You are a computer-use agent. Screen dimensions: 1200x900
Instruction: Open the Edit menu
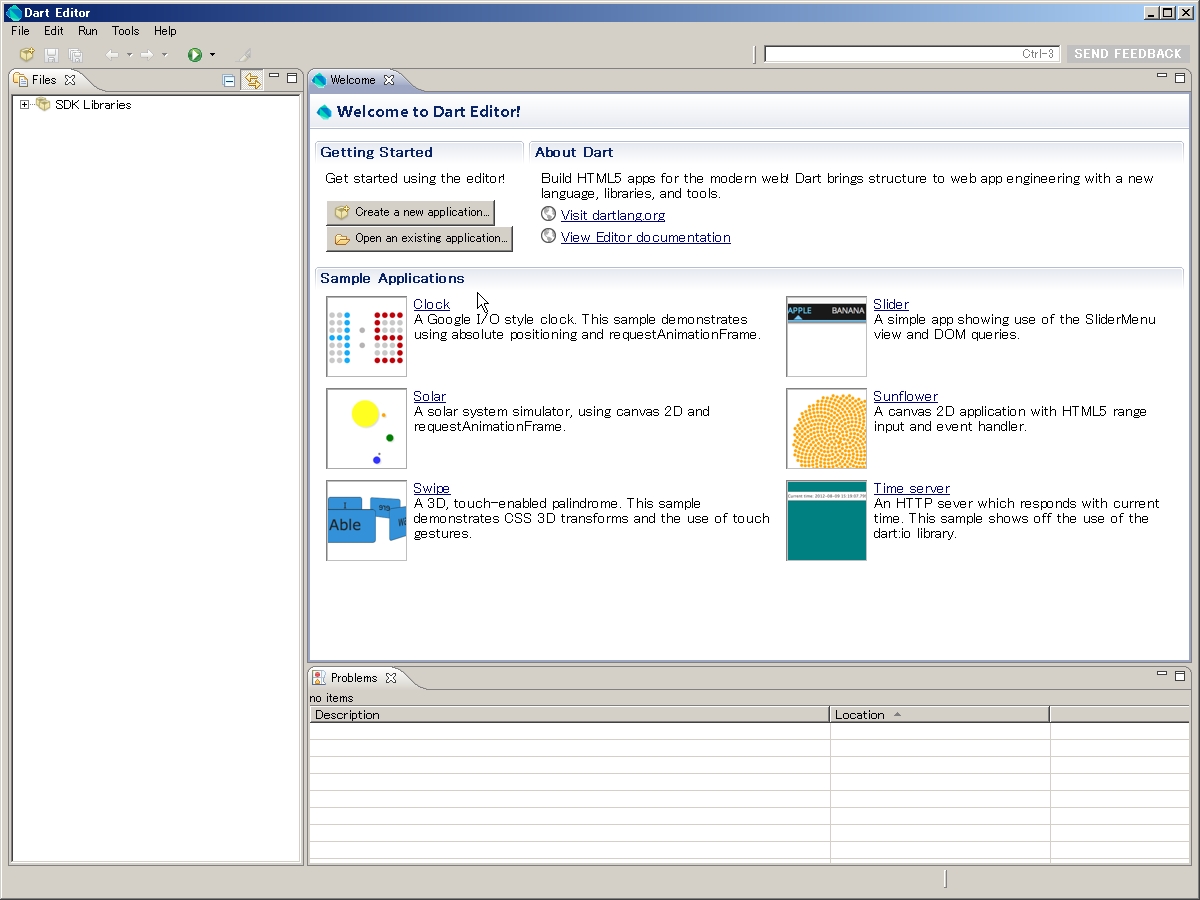click(54, 31)
